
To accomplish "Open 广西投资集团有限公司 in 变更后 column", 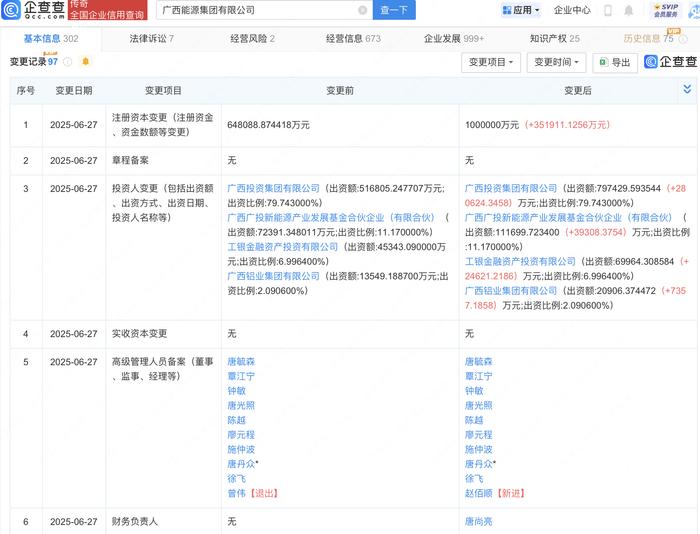I will tap(511, 188).
